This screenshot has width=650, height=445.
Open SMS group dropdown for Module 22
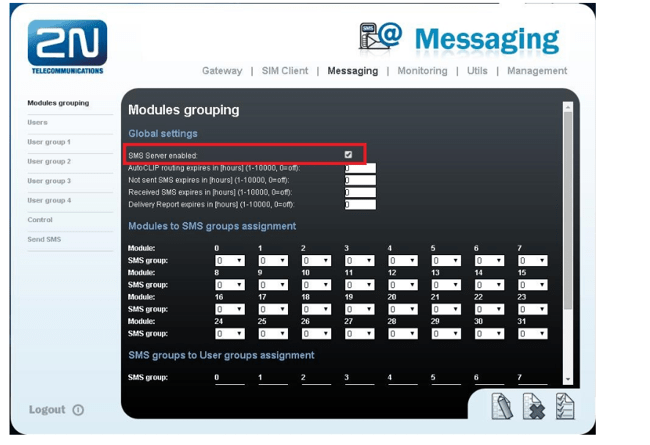490,309
